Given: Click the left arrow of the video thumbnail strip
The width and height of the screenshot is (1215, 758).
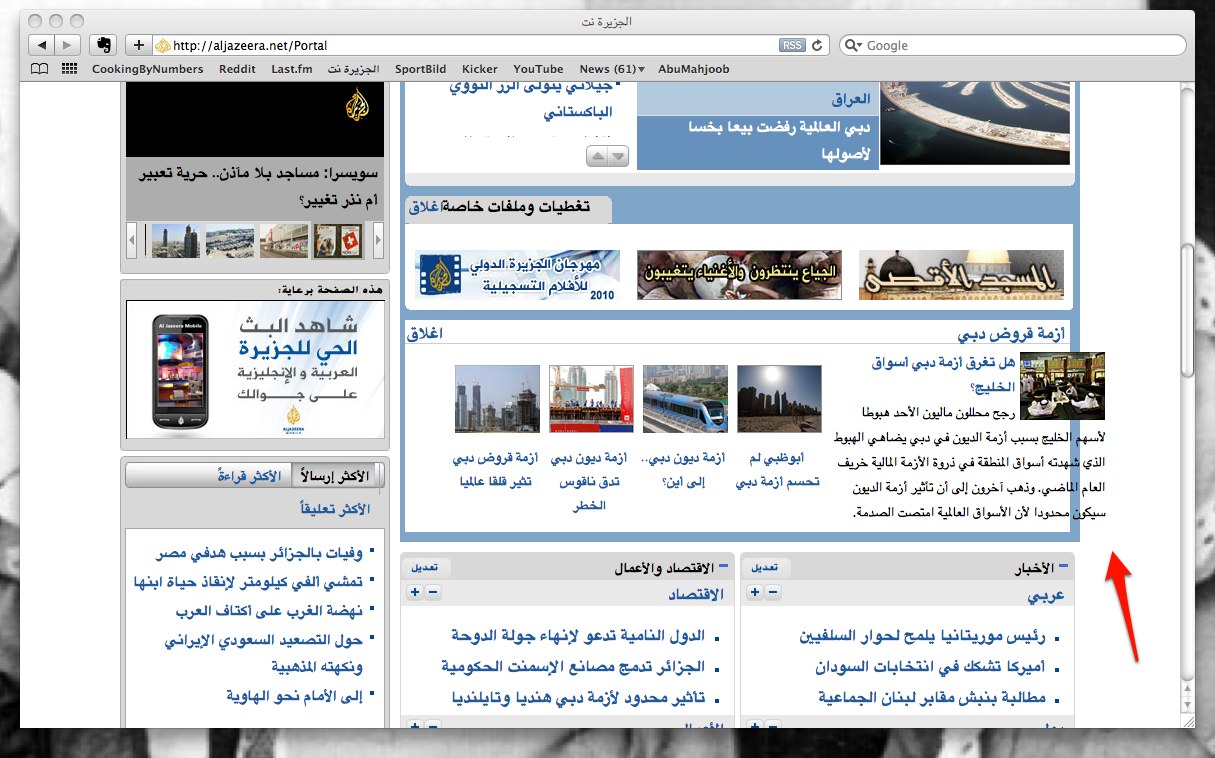Looking at the screenshot, I should pos(132,241).
